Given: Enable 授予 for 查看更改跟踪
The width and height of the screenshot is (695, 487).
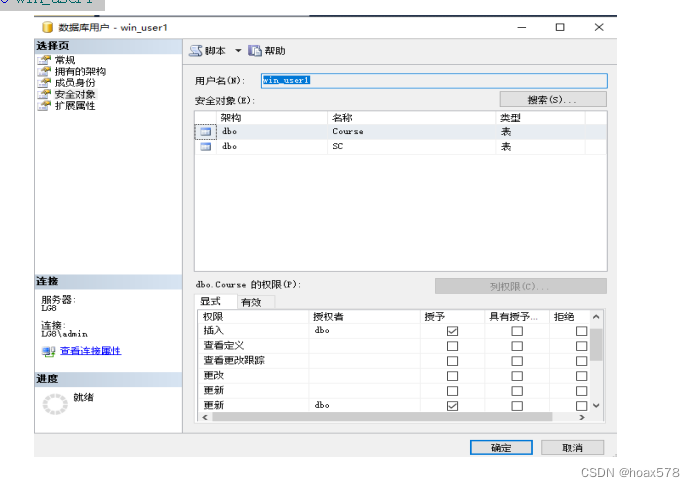Looking at the screenshot, I should pos(453,361).
